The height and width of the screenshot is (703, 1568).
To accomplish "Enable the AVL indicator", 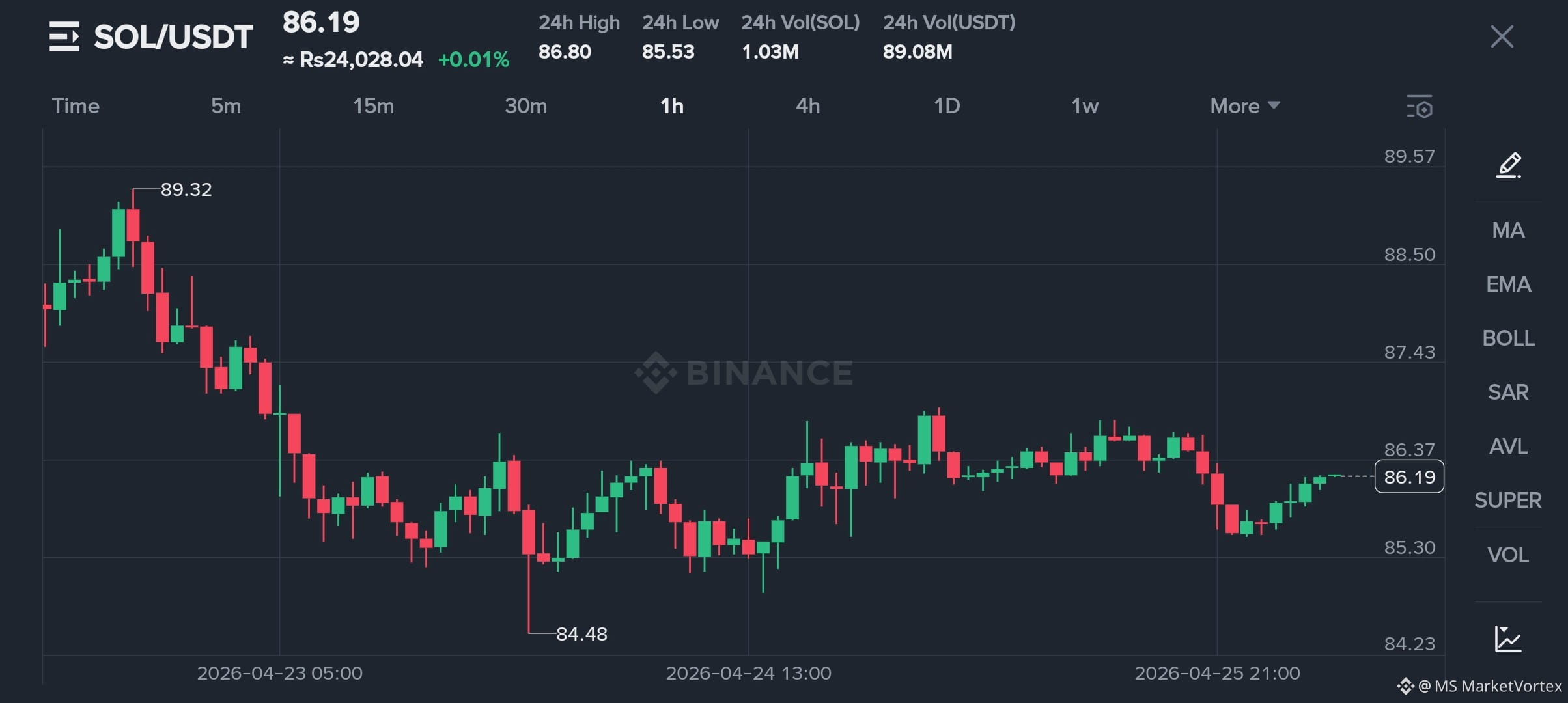I will pyautogui.click(x=1508, y=447).
